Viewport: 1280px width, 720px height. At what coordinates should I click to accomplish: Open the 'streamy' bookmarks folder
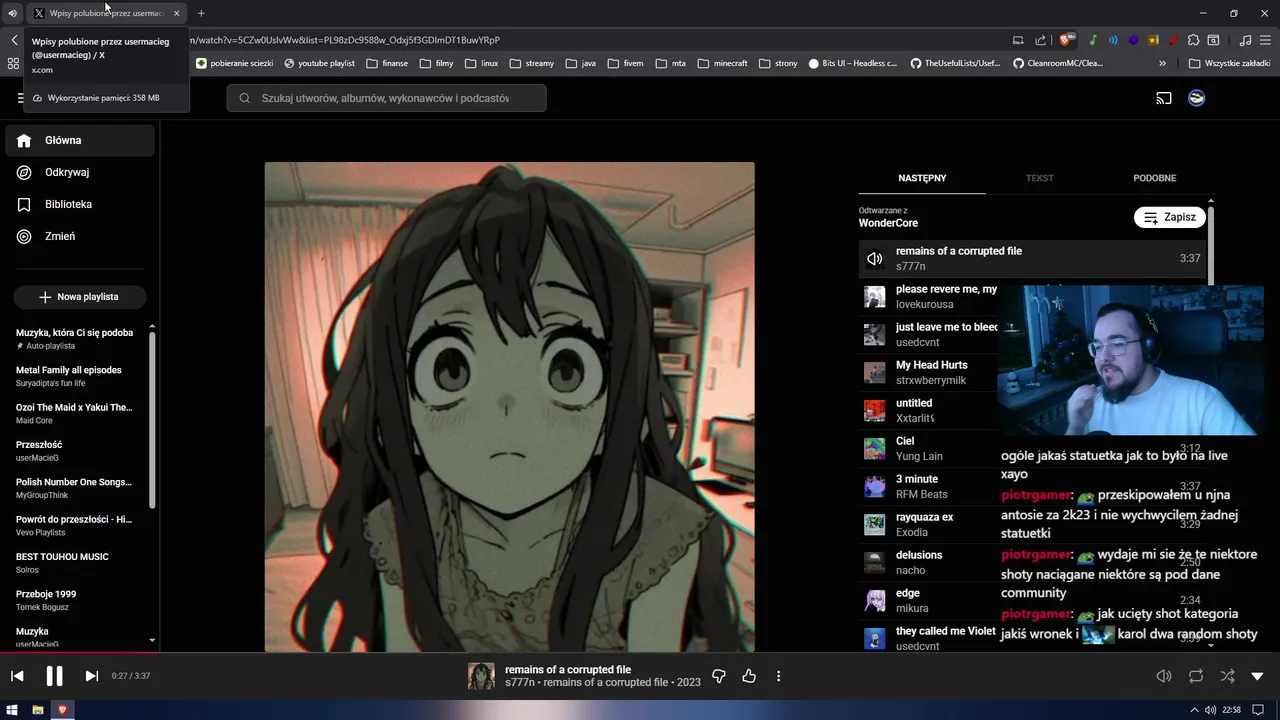(532, 63)
